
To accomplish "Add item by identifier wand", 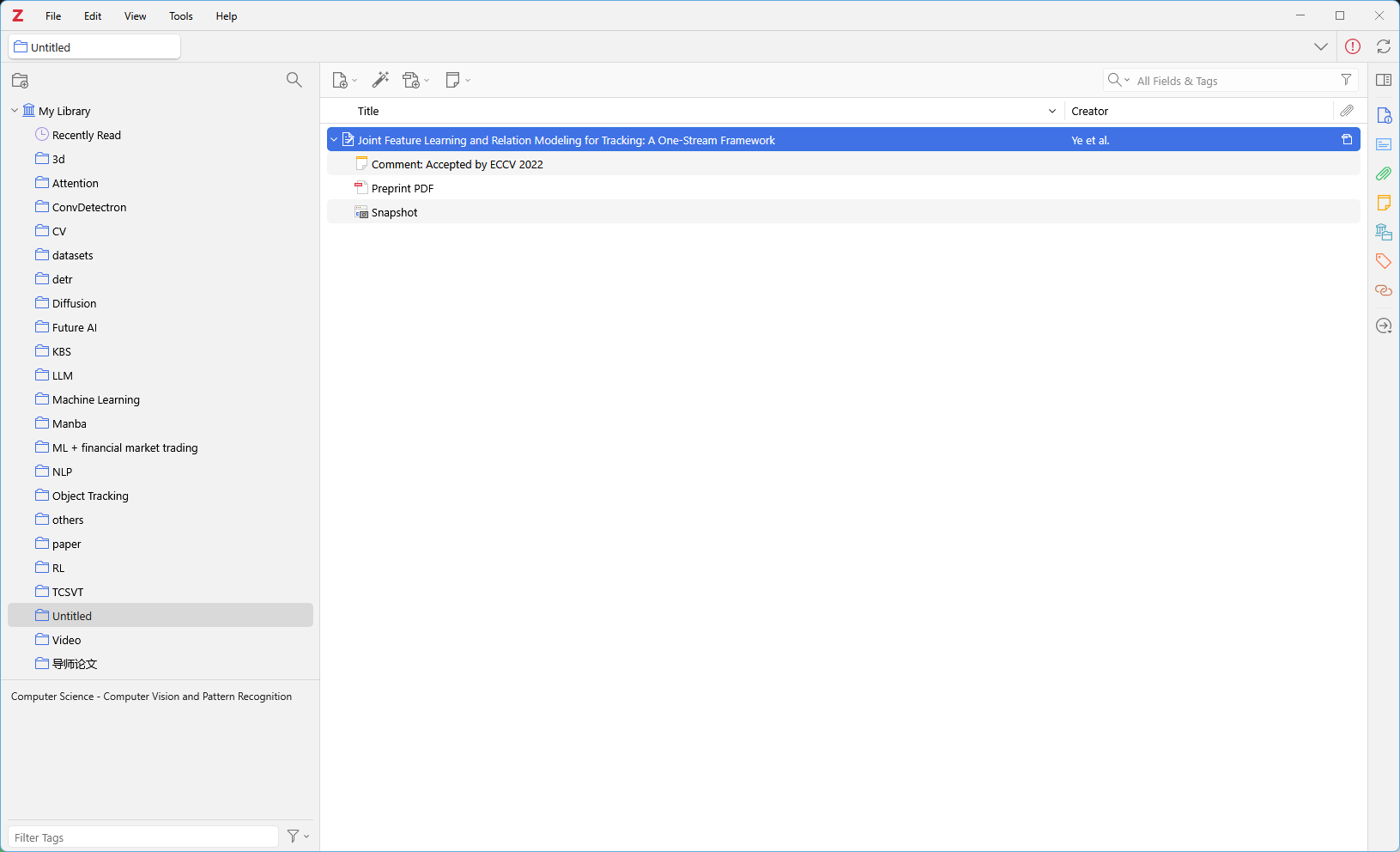I will (380, 80).
